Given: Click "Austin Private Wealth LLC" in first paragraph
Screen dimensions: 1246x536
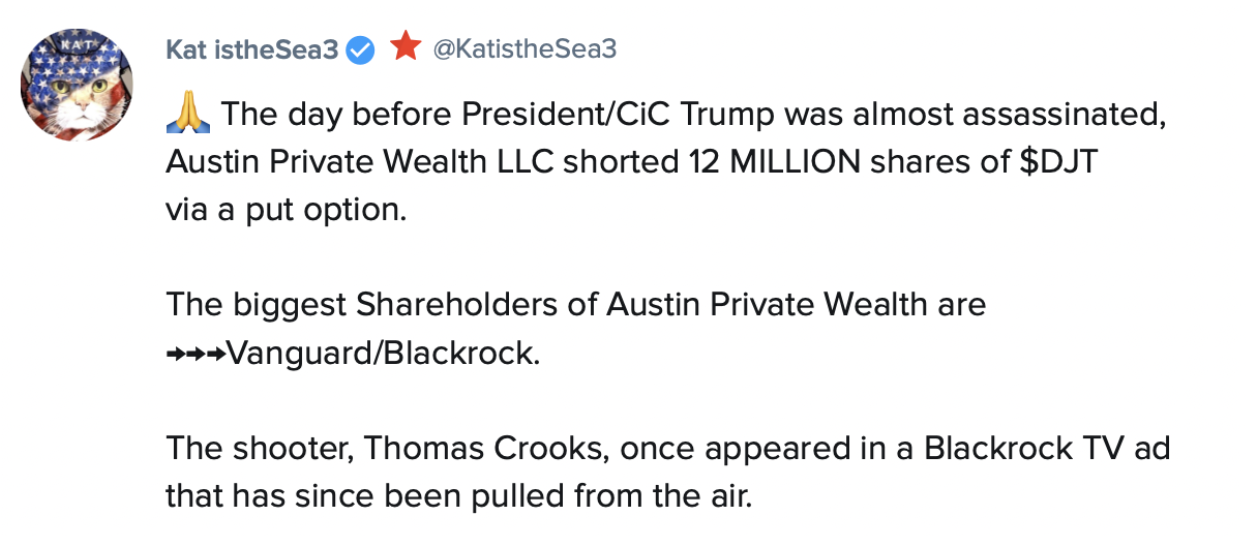Looking at the screenshot, I should [x=360, y=161].
